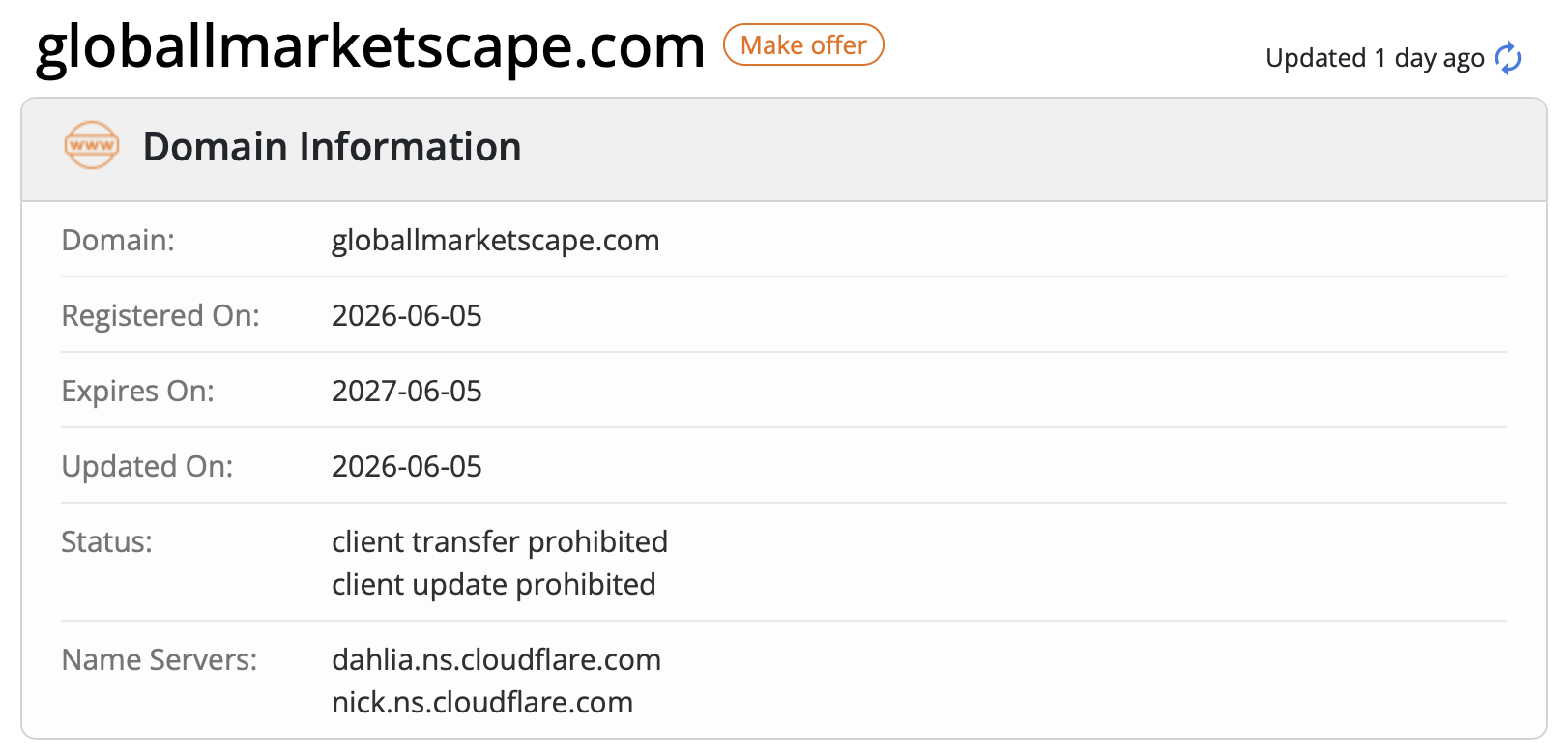This screenshot has width=1568, height=756.
Task: Click the Make offer button
Action: pyautogui.click(x=803, y=45)
